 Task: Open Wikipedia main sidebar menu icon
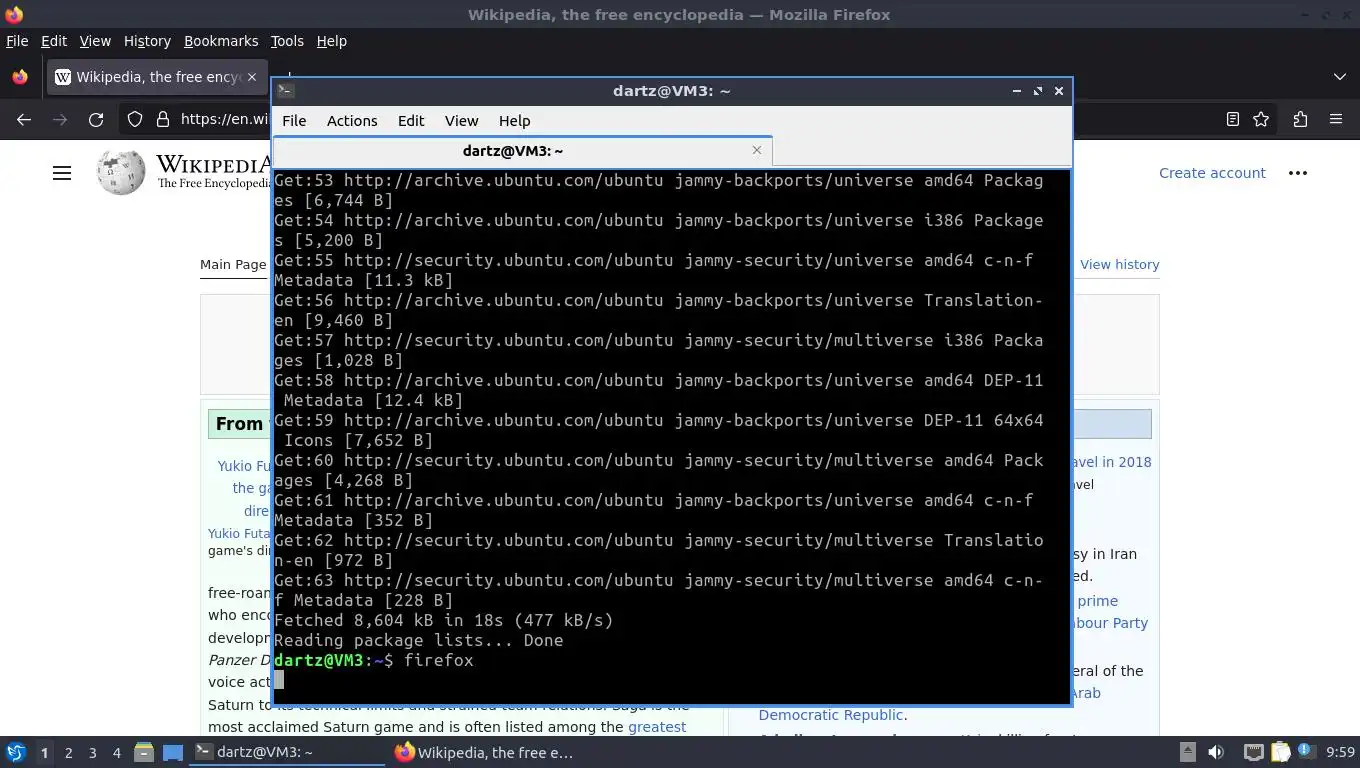[62, 173]
